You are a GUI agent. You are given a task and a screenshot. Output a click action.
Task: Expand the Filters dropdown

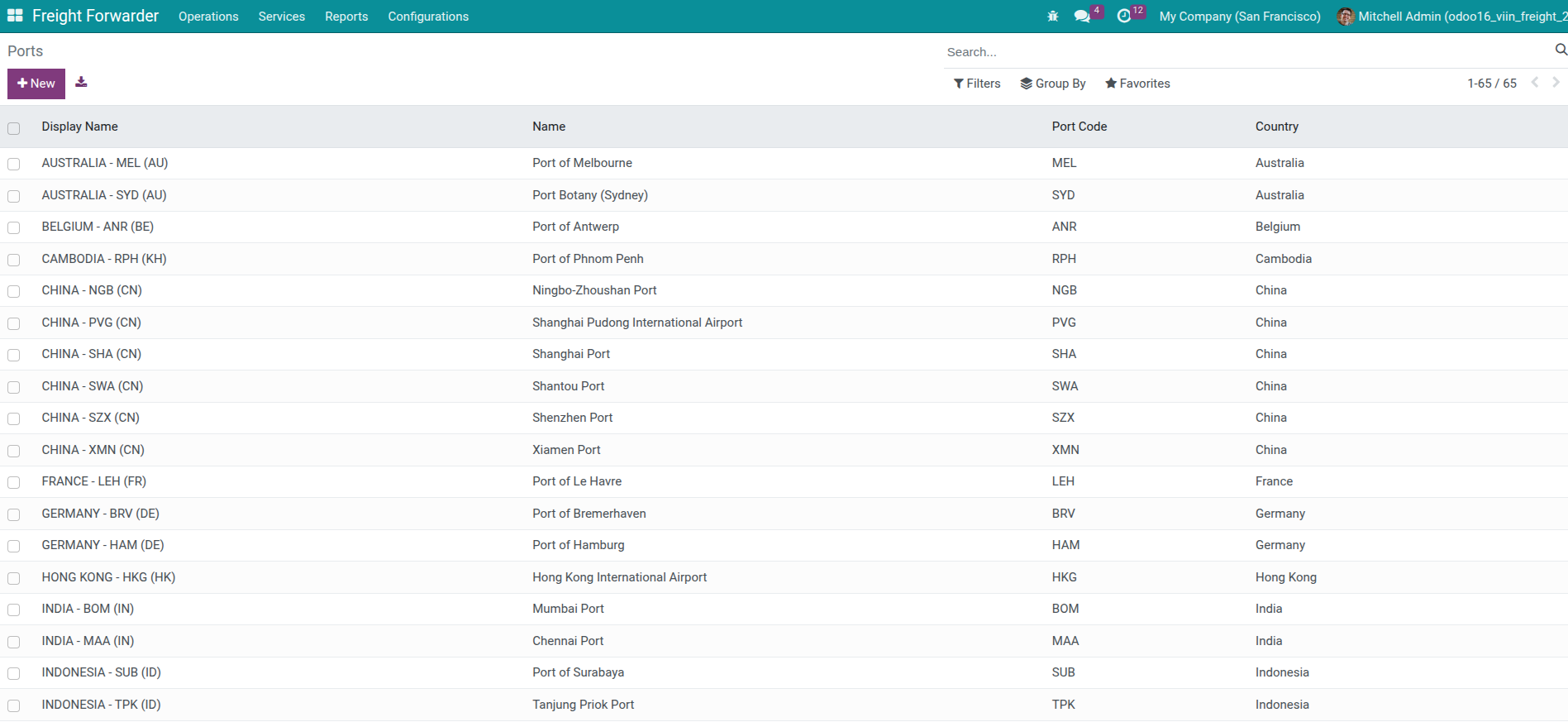[x=977, y=84]
